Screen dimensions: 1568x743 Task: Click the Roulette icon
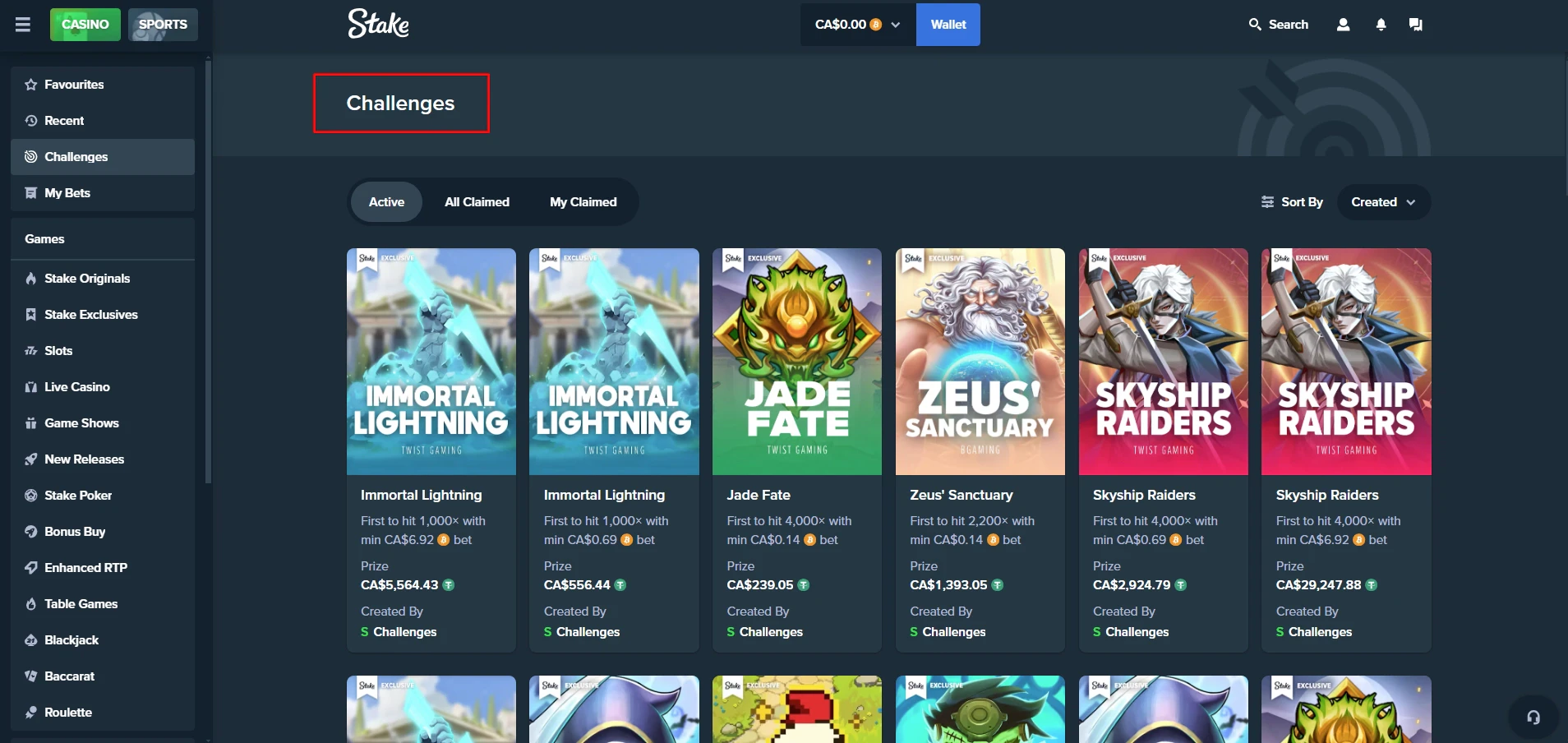pos(31,713)
